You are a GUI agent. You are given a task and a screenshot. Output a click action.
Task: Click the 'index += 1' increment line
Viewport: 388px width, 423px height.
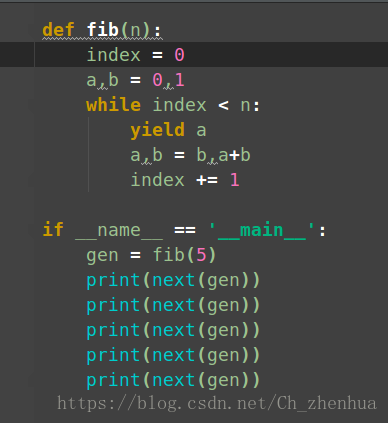(185, 180)
